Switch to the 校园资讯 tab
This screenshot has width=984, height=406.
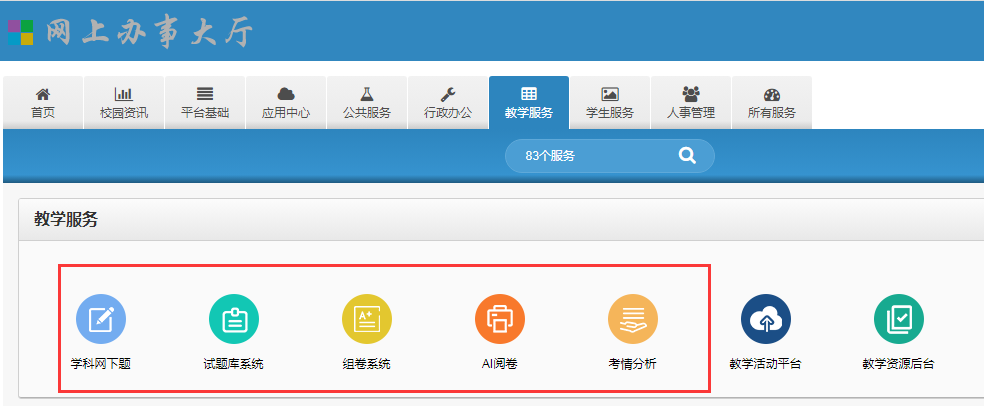click(124, 102)
